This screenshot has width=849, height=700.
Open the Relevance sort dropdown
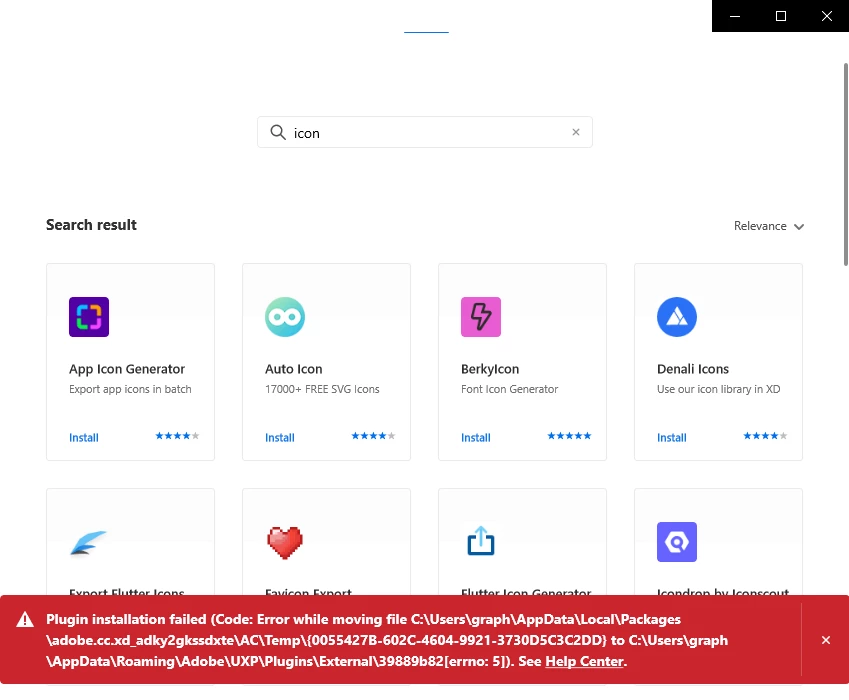(x=769, y=226)
